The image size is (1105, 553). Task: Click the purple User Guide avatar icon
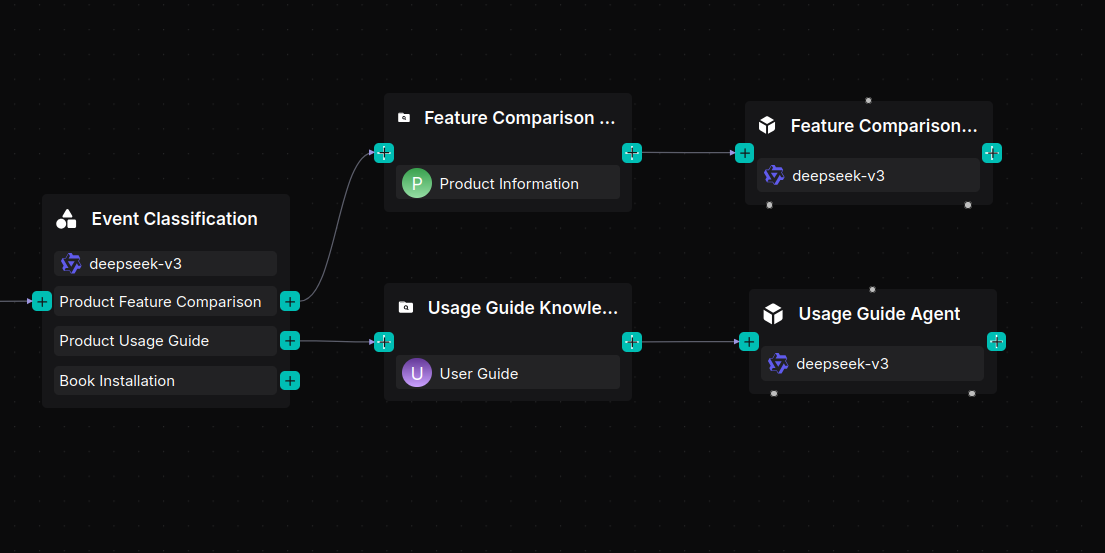pyautogui.click(x=417, y=373)
